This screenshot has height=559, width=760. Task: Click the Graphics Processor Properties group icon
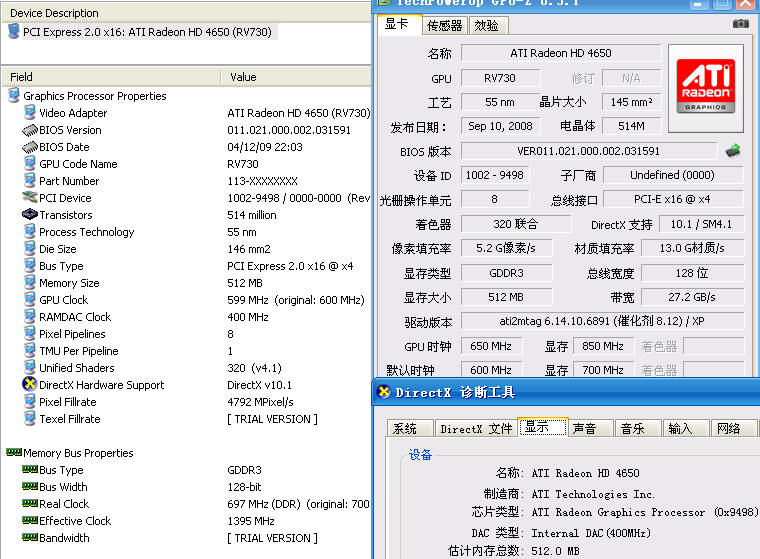(x=14, y=96)
